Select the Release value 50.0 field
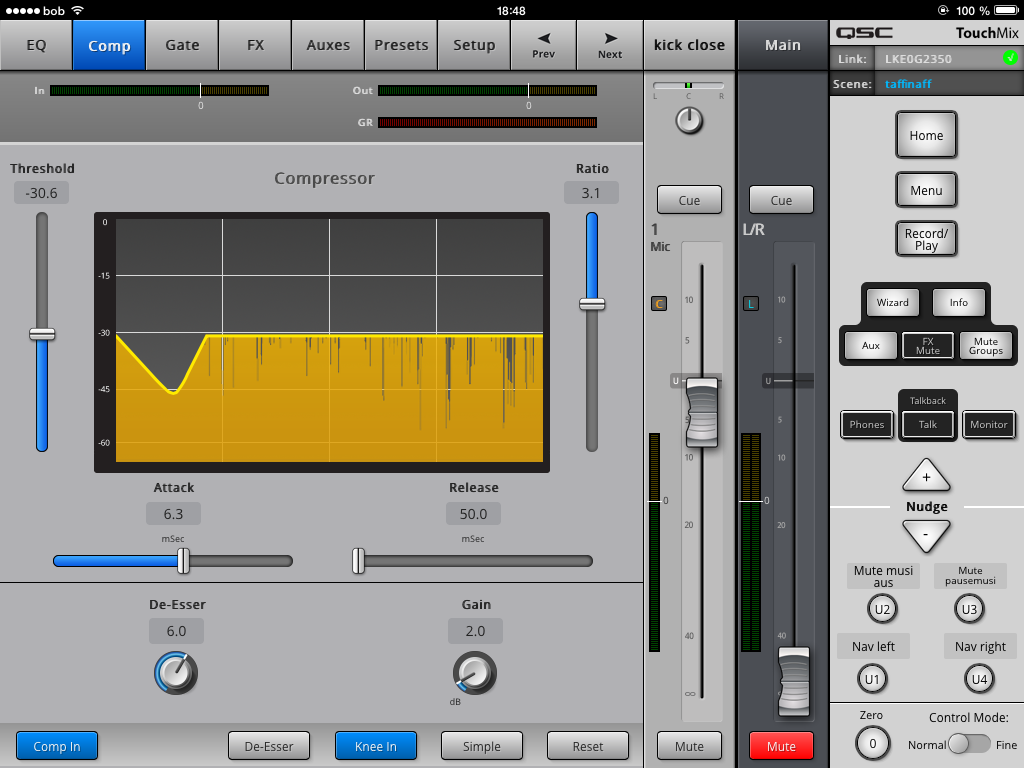 (x=473, y=514)
